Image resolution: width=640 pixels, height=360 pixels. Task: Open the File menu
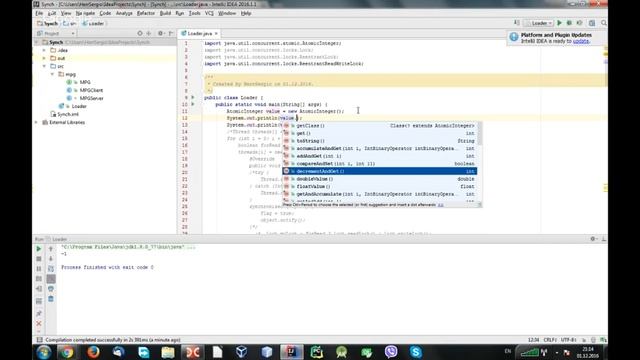click(39, 13)
